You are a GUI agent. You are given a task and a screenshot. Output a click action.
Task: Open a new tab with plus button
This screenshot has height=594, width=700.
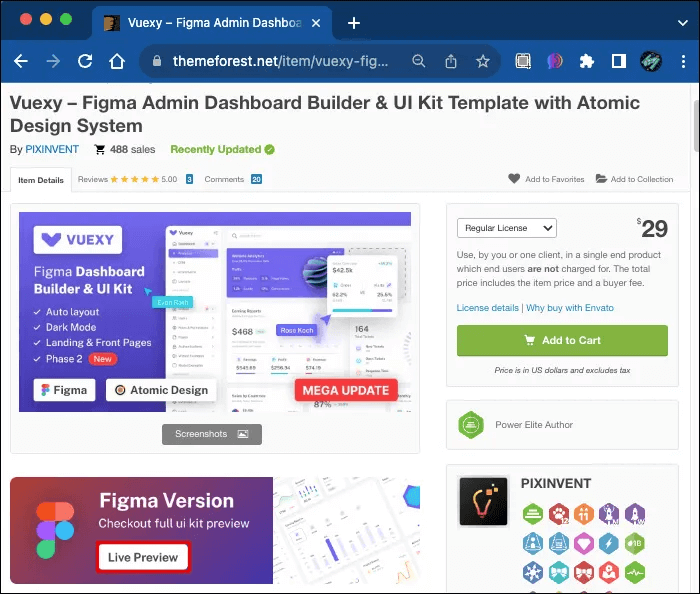[x=354, y=22]
